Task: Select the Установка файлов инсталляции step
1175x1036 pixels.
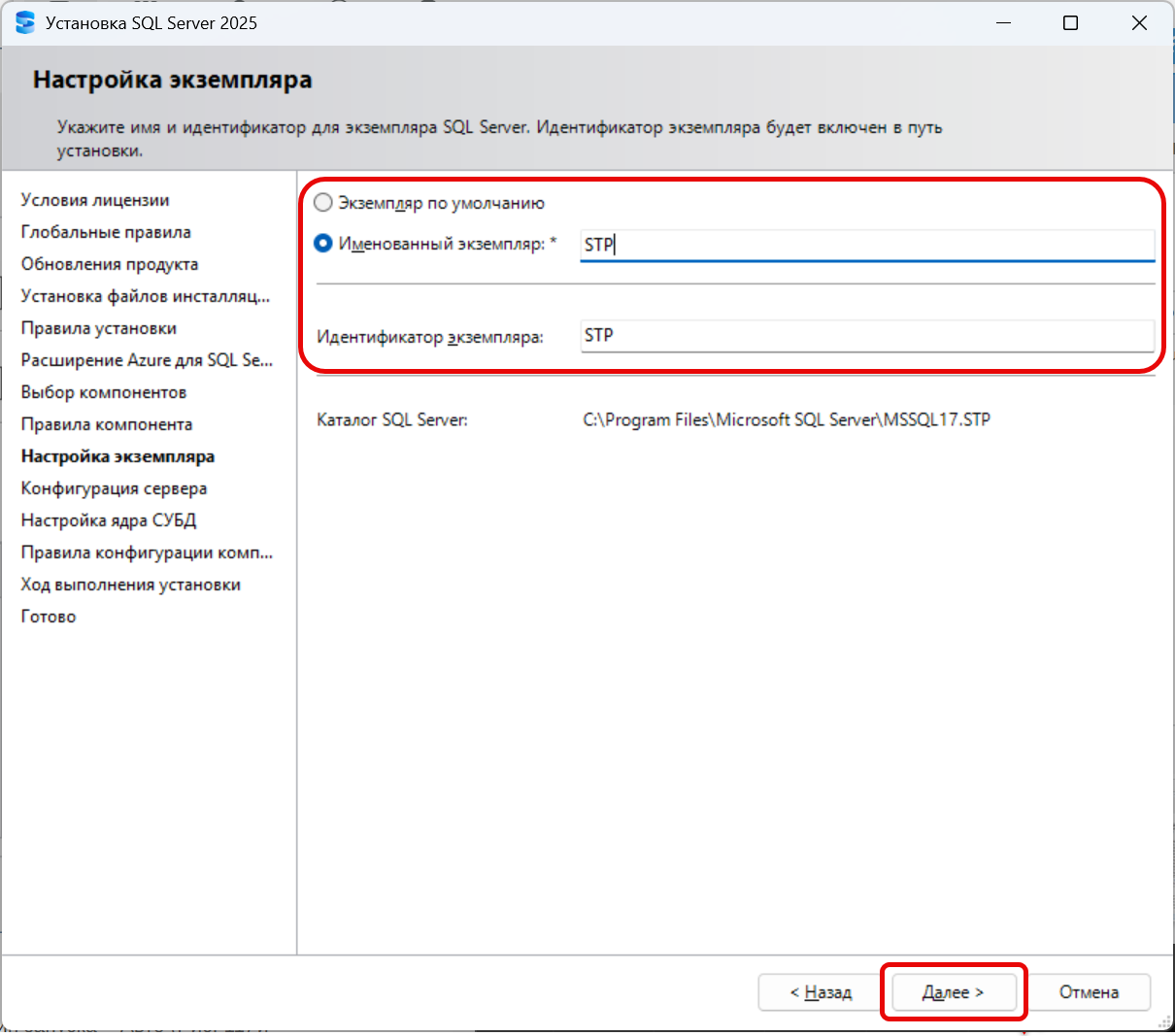Action: tap(146, 296)
